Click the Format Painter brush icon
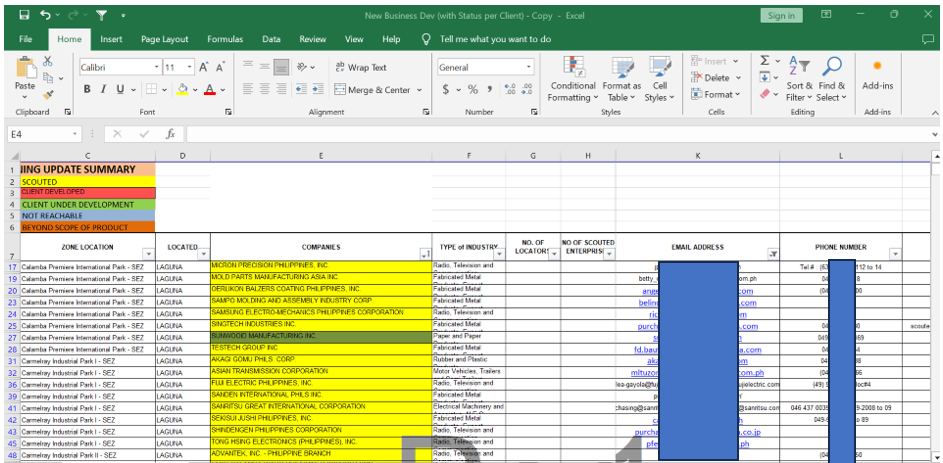The height and width of the screenshot is (463, 943). click(49, 93)
